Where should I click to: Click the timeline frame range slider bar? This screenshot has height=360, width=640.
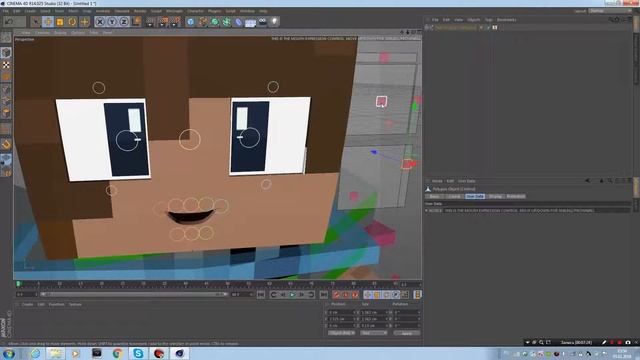tap(134, 294)
